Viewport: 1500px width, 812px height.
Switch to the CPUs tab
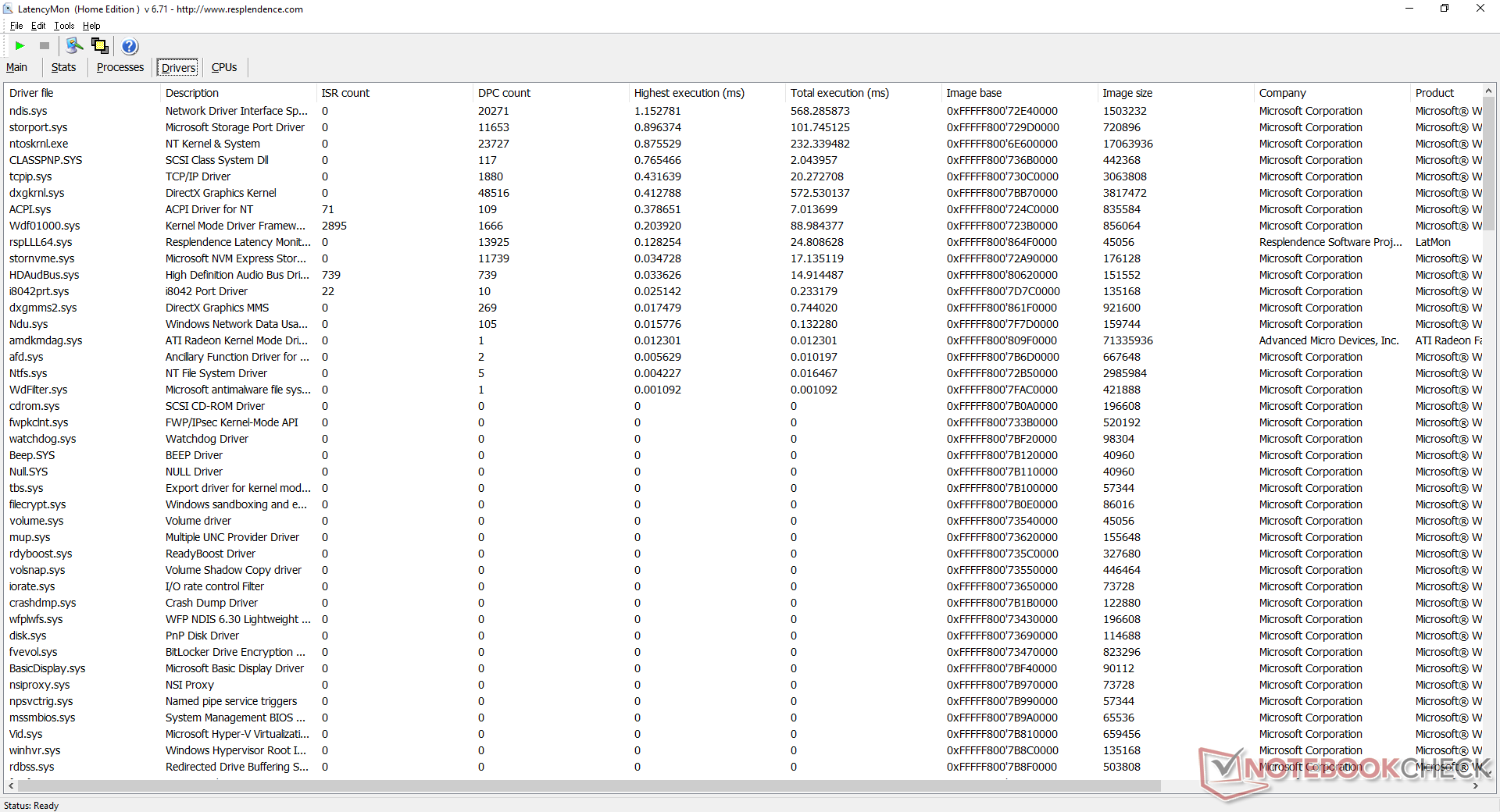(224, 67)
